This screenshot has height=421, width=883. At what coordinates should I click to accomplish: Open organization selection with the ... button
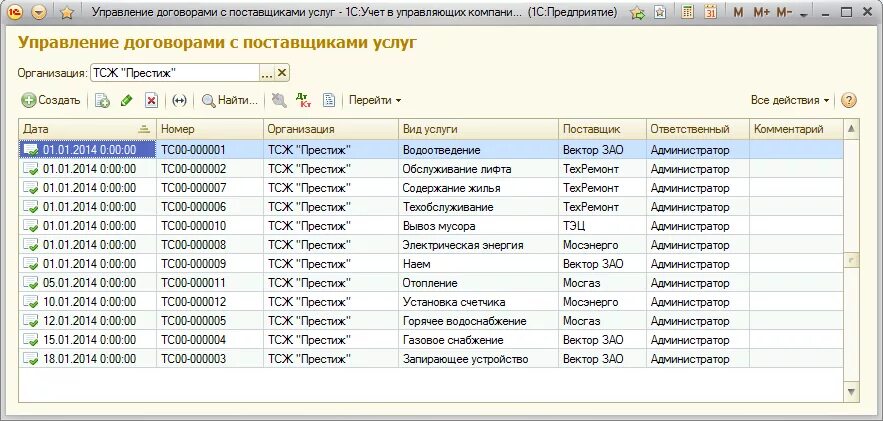coord(267,73)
